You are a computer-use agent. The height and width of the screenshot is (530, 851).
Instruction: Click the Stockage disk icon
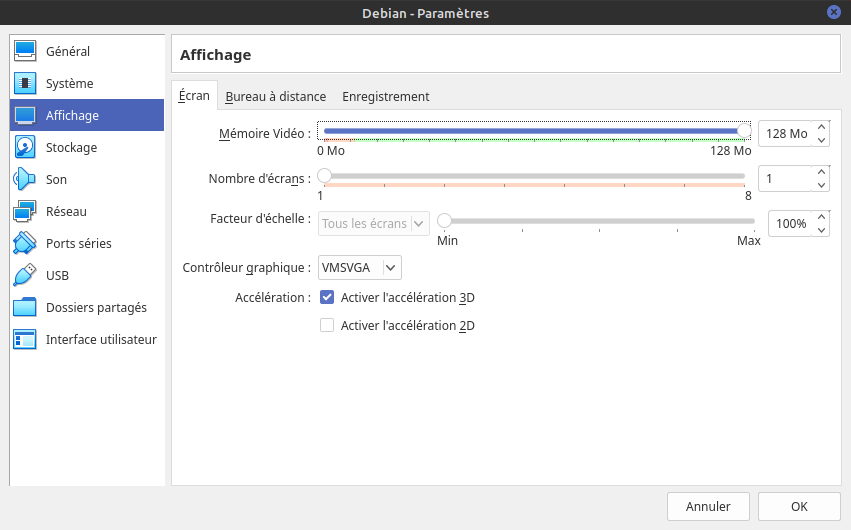25,147
